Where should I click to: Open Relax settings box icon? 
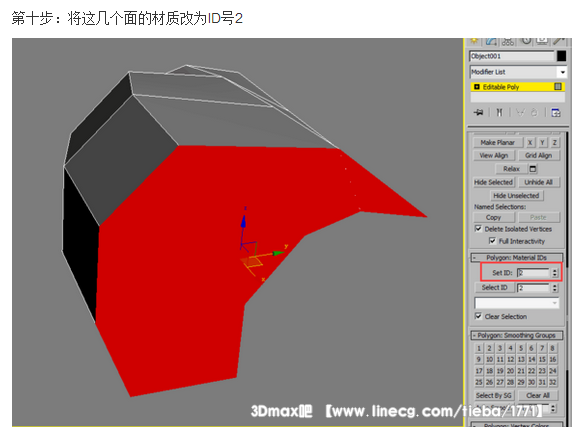click(x=533, y=169)
